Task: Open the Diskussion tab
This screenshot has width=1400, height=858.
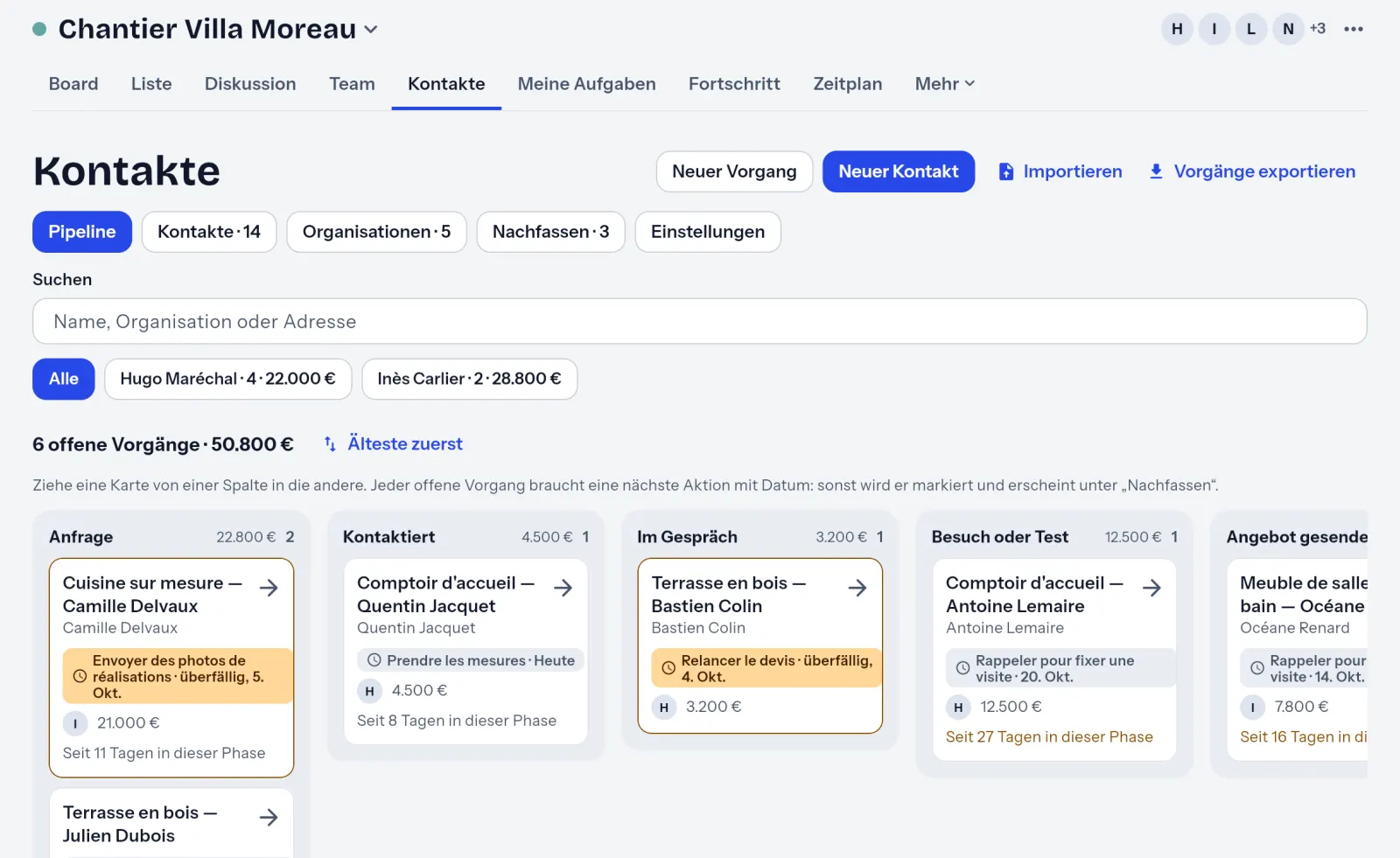Action: click(x=250, y=84)
